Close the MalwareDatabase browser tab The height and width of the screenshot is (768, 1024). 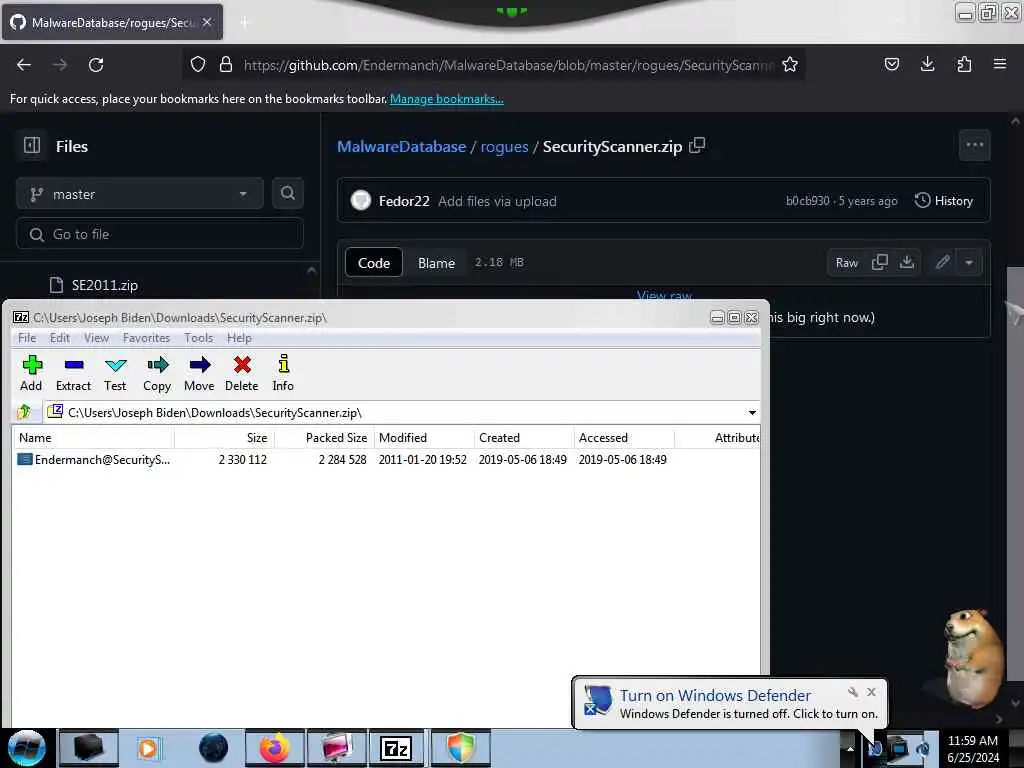click(207, 22)
